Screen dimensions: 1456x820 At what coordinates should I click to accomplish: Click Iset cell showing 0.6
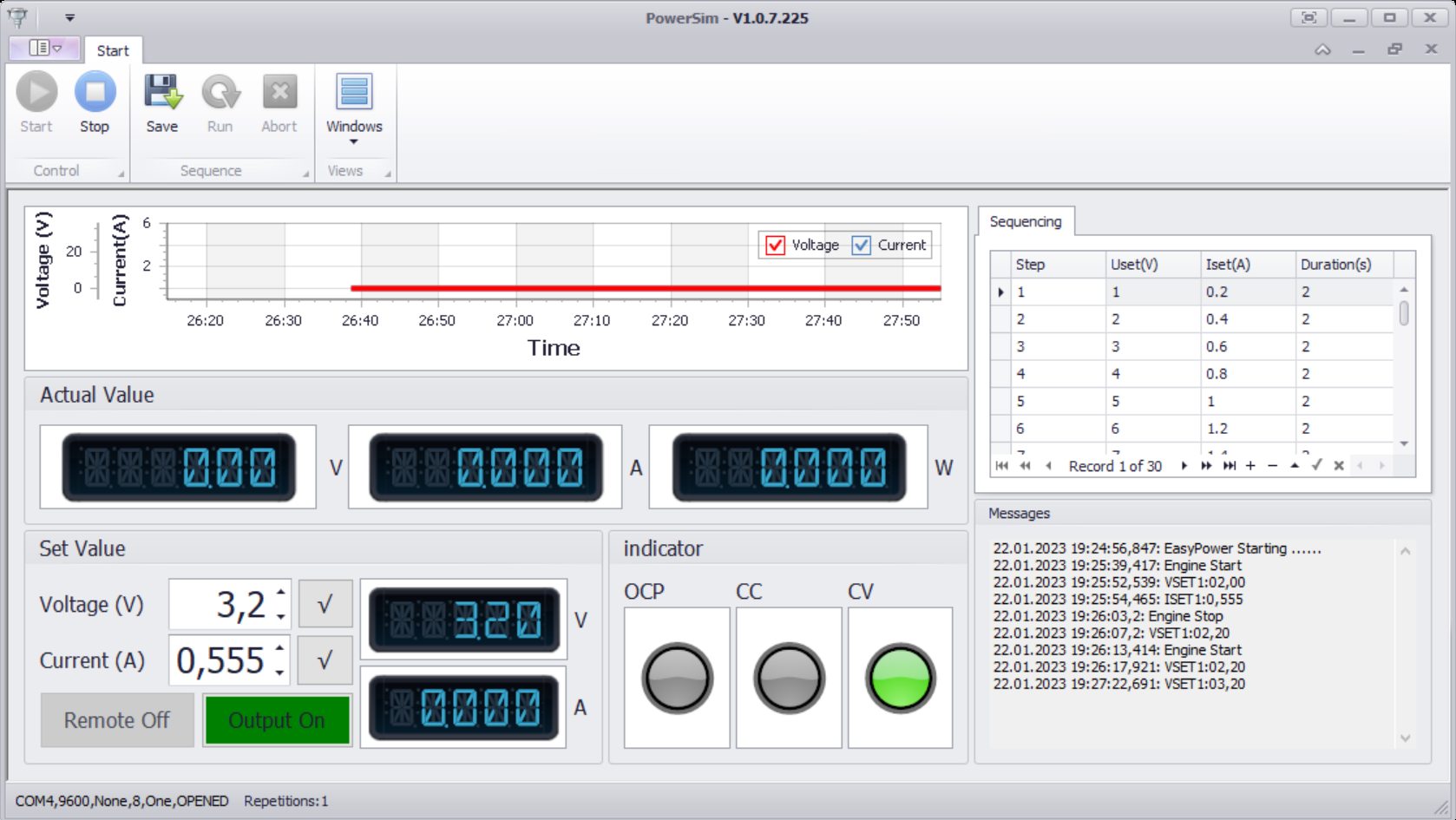coord(1249,347)
